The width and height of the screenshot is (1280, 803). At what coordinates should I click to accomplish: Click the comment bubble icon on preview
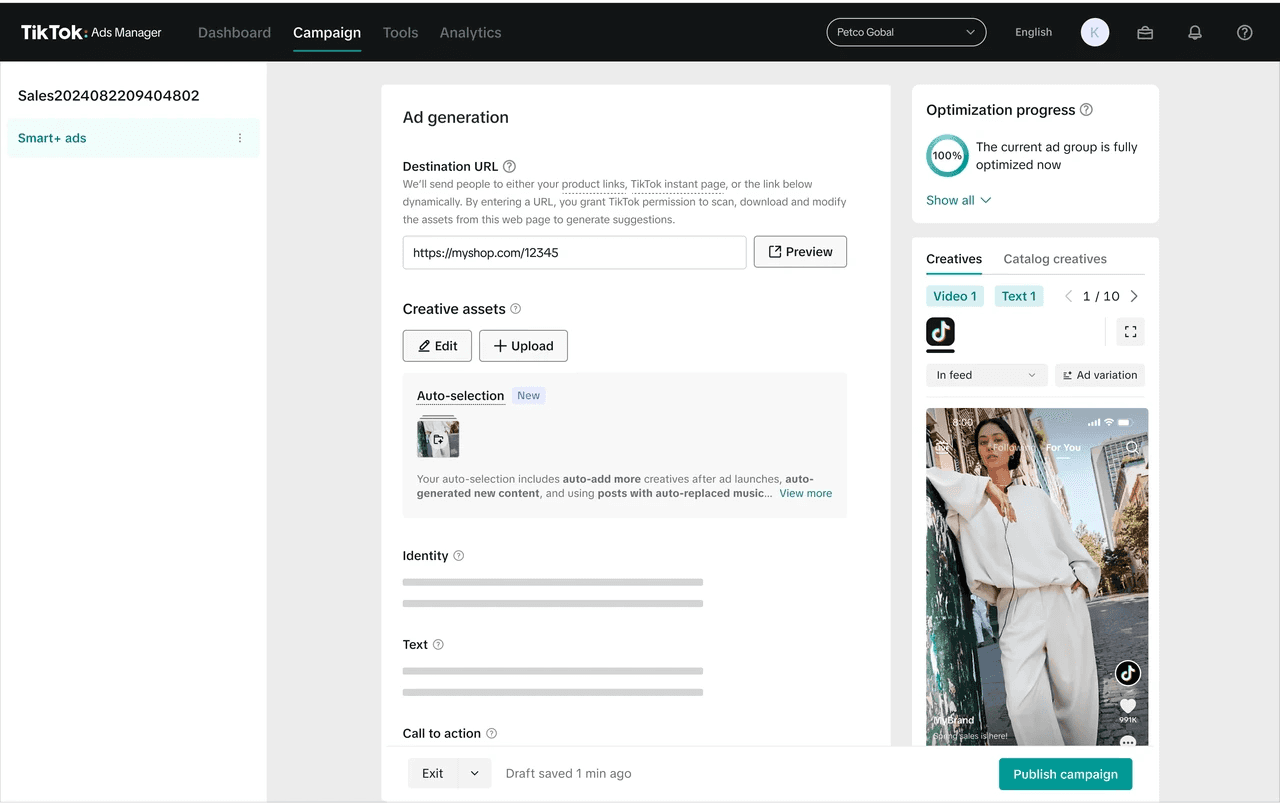click(x=1128, y=741)
